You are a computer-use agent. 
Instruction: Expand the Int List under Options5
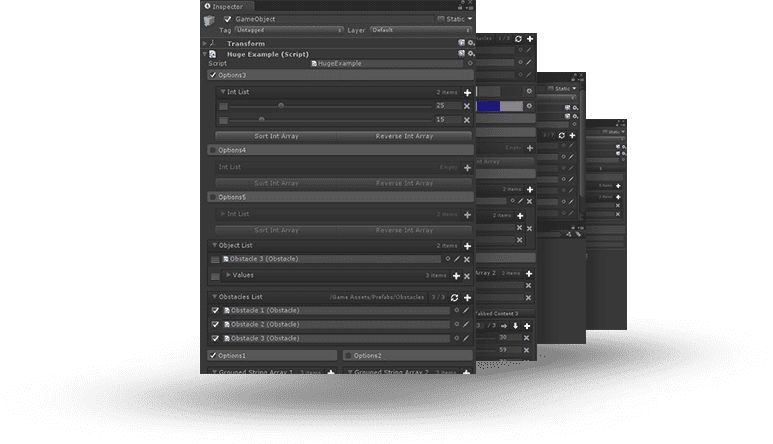point(223,214)
